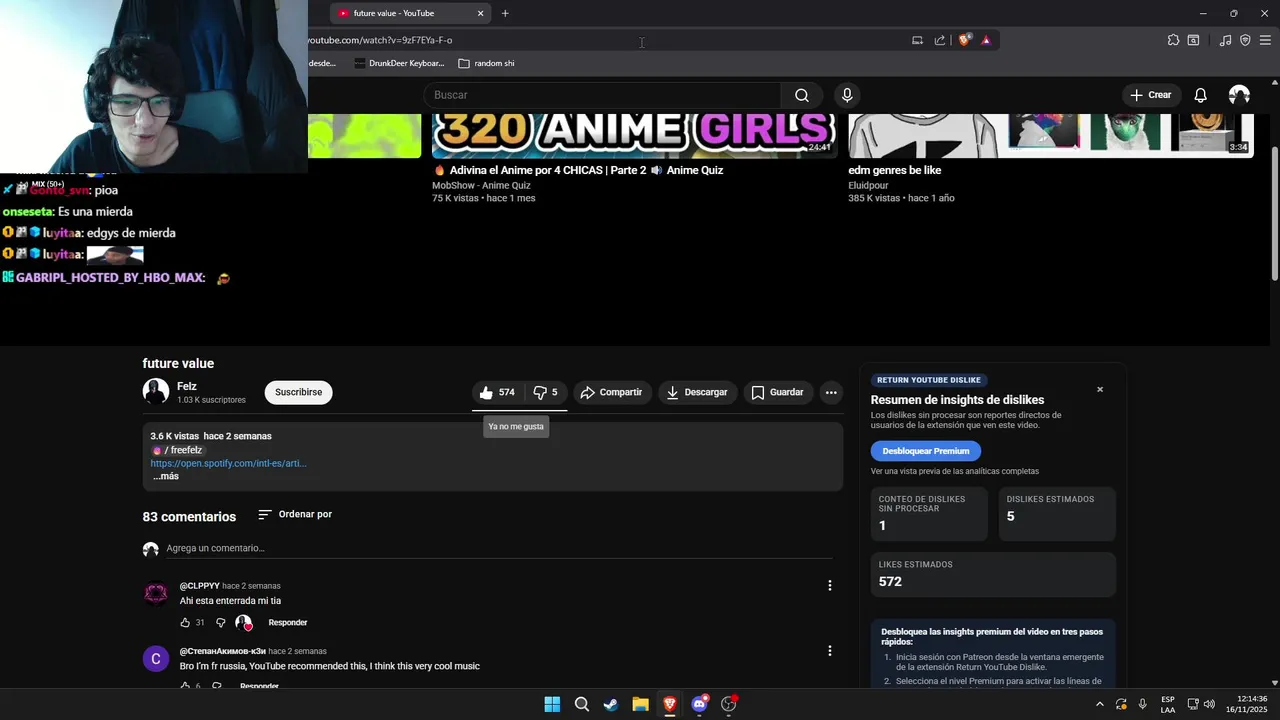The image size is (1280, 720).
Task: Open the edm genres be like thumbnail
Action: pyautogui.click(x=1051, y=136)
